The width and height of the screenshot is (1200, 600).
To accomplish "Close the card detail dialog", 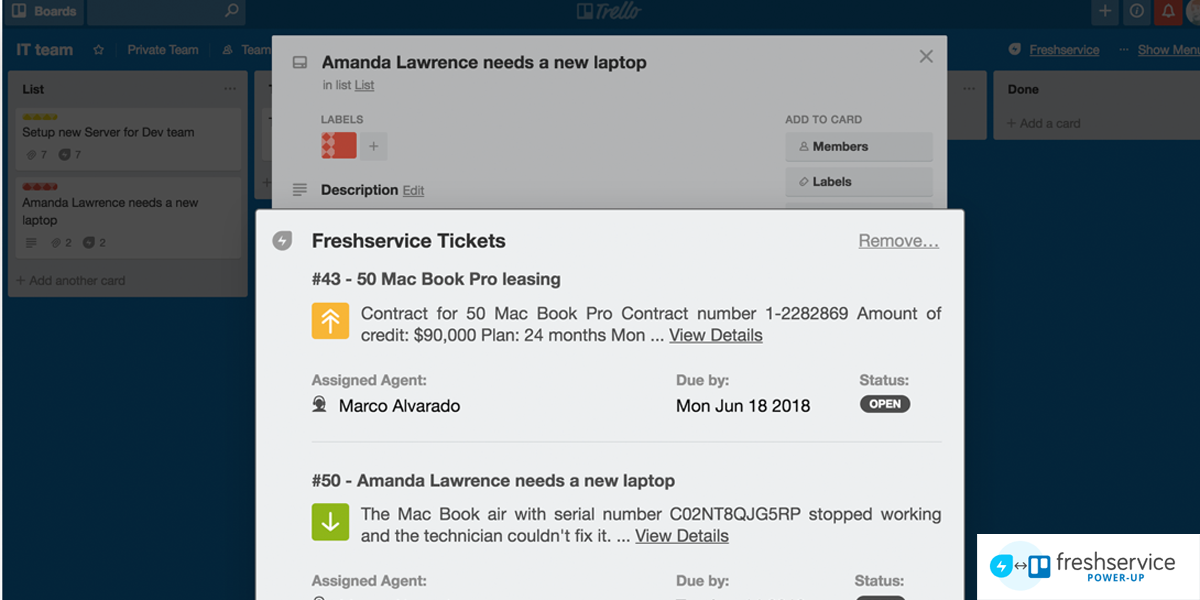I will click(926, 57).
